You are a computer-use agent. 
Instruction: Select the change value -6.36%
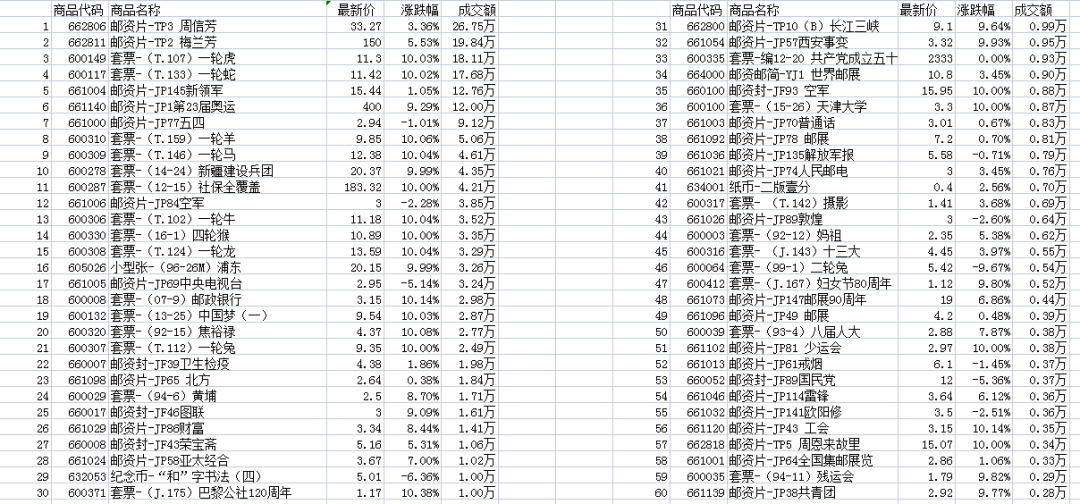[x=421, y=474]
